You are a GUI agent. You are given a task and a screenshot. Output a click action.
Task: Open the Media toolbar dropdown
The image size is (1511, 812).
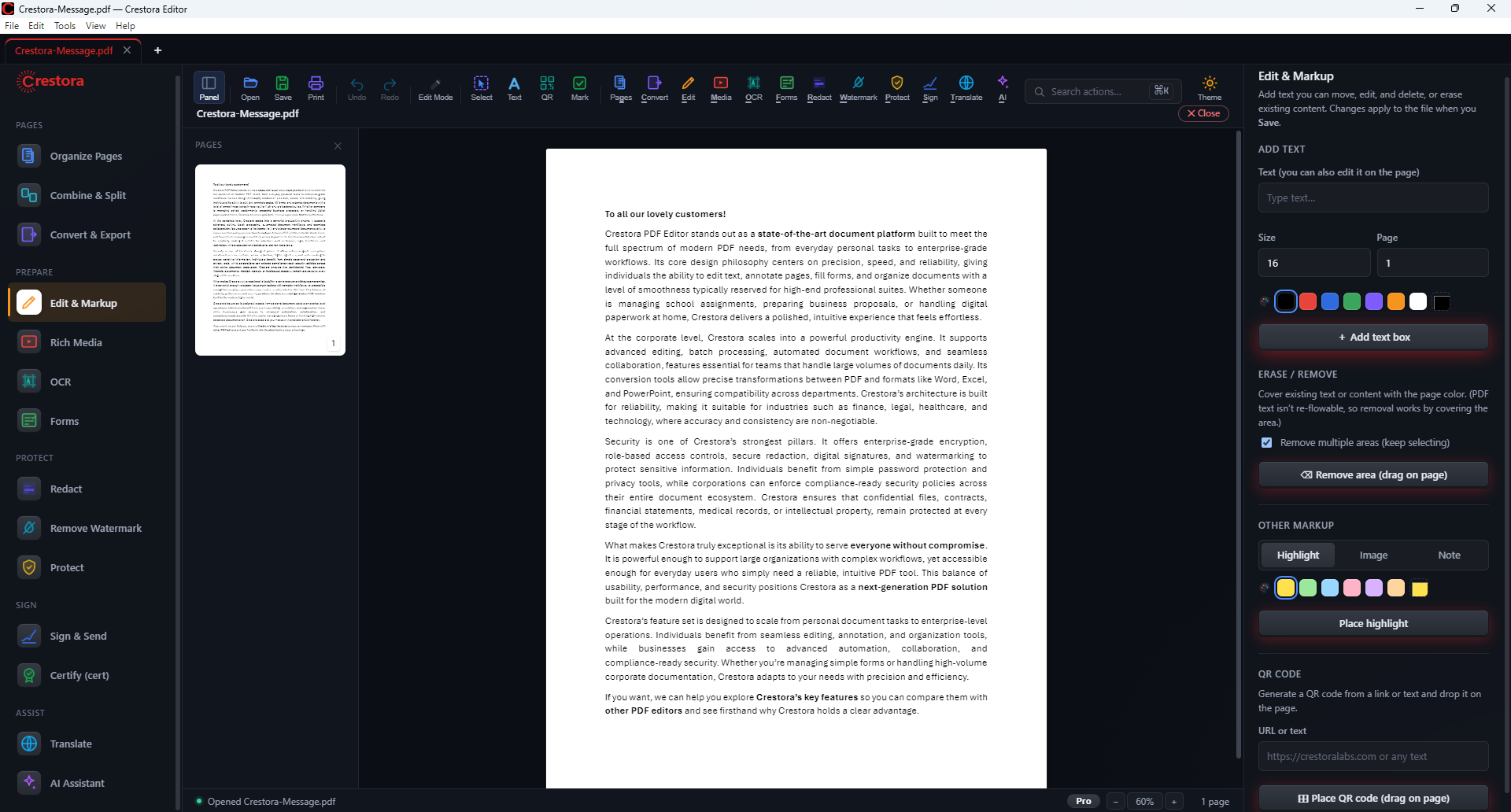coord(721,87)
